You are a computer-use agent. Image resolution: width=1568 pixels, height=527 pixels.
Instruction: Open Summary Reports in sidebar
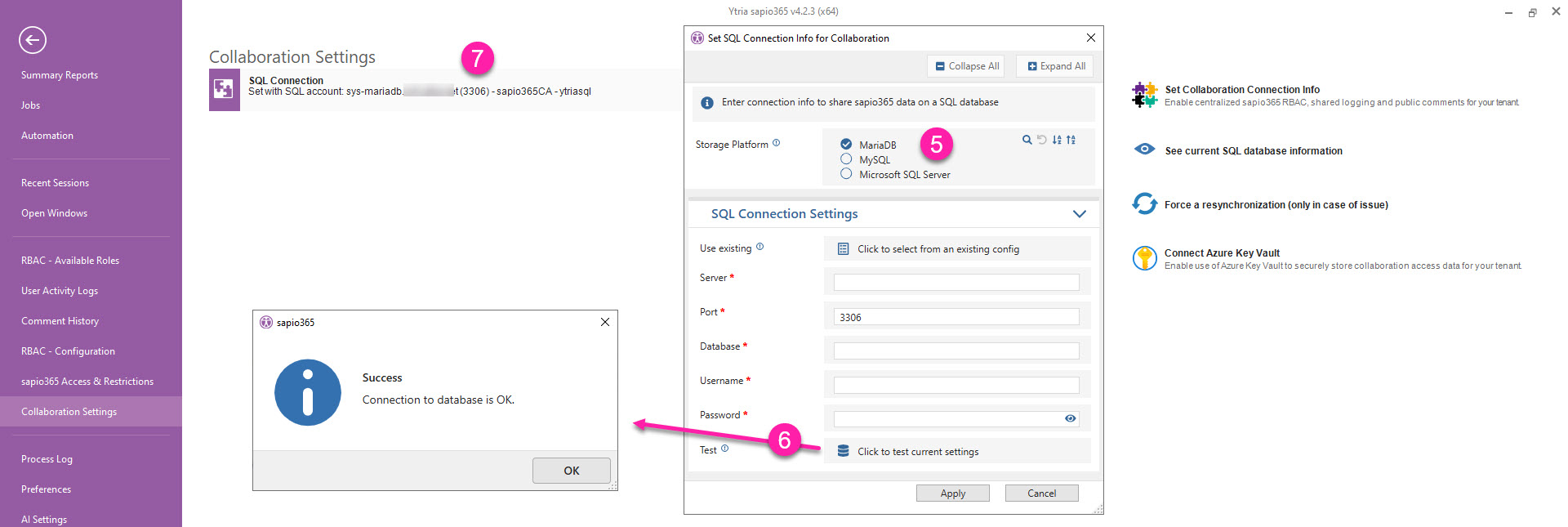click(x=60, y=75)
